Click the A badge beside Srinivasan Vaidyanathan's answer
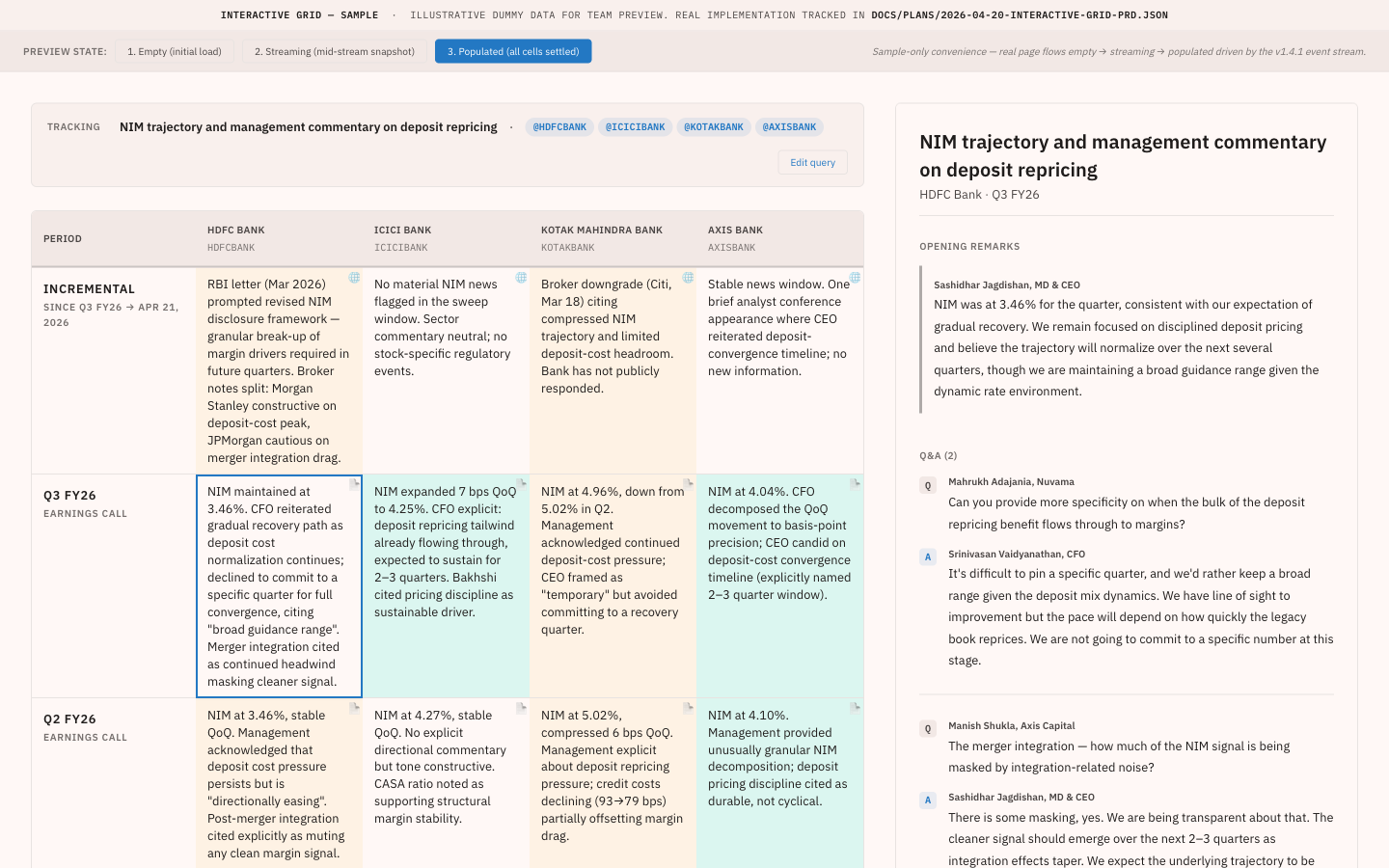The height and width of the screenshot is (868, 1389). point(928,556)
